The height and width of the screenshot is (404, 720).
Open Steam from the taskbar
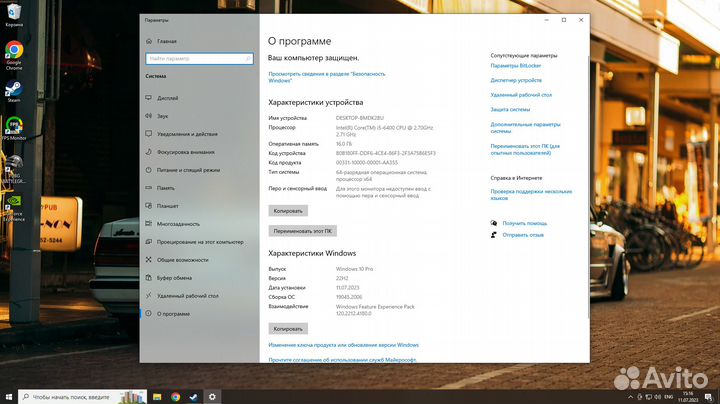(x=194, y=397)
